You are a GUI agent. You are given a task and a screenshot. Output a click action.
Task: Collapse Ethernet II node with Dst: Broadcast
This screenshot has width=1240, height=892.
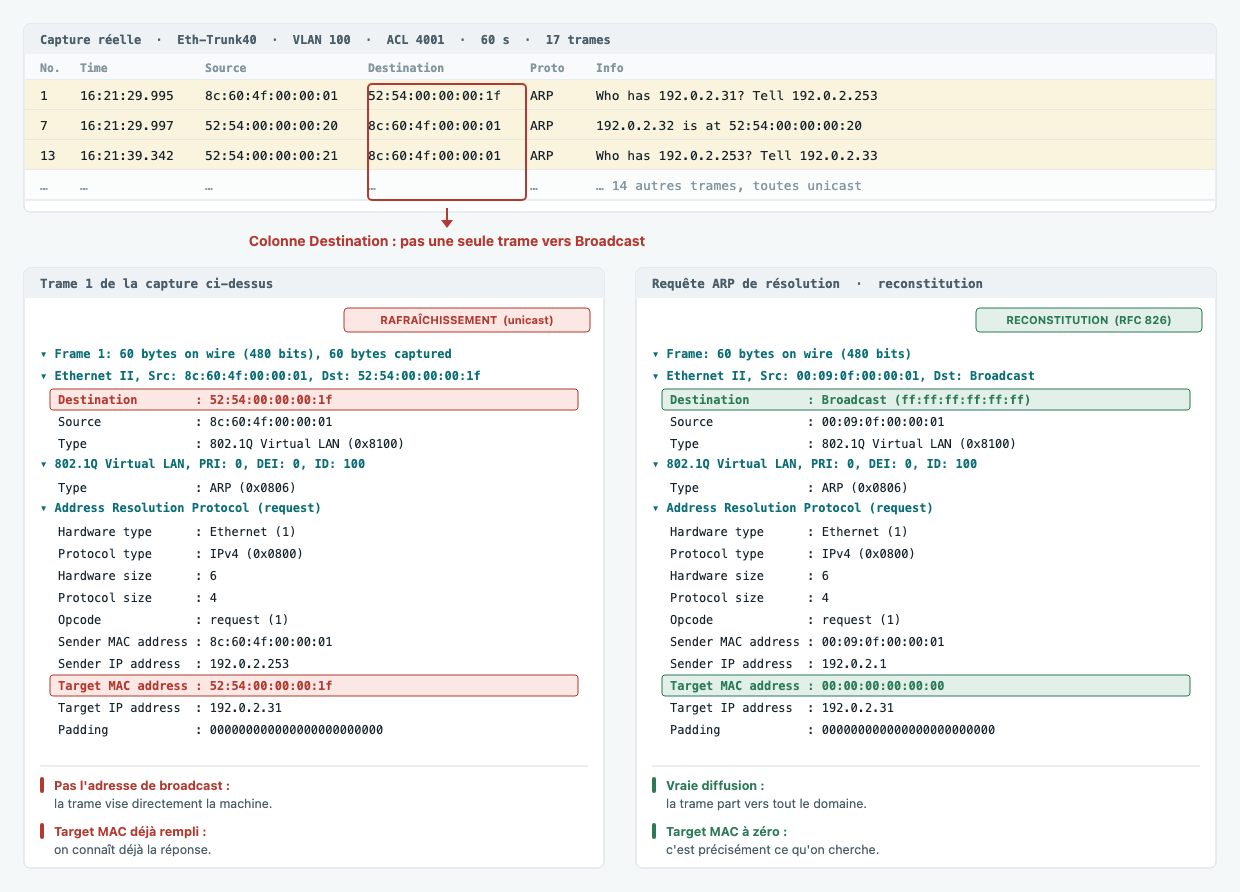coord(656,376)
